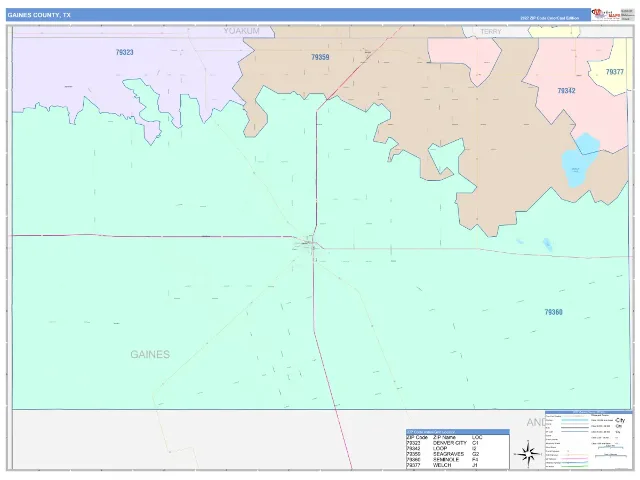Select the DENVER CITY row in index
Screen dimensions: 640x480
tap(458, 443)
